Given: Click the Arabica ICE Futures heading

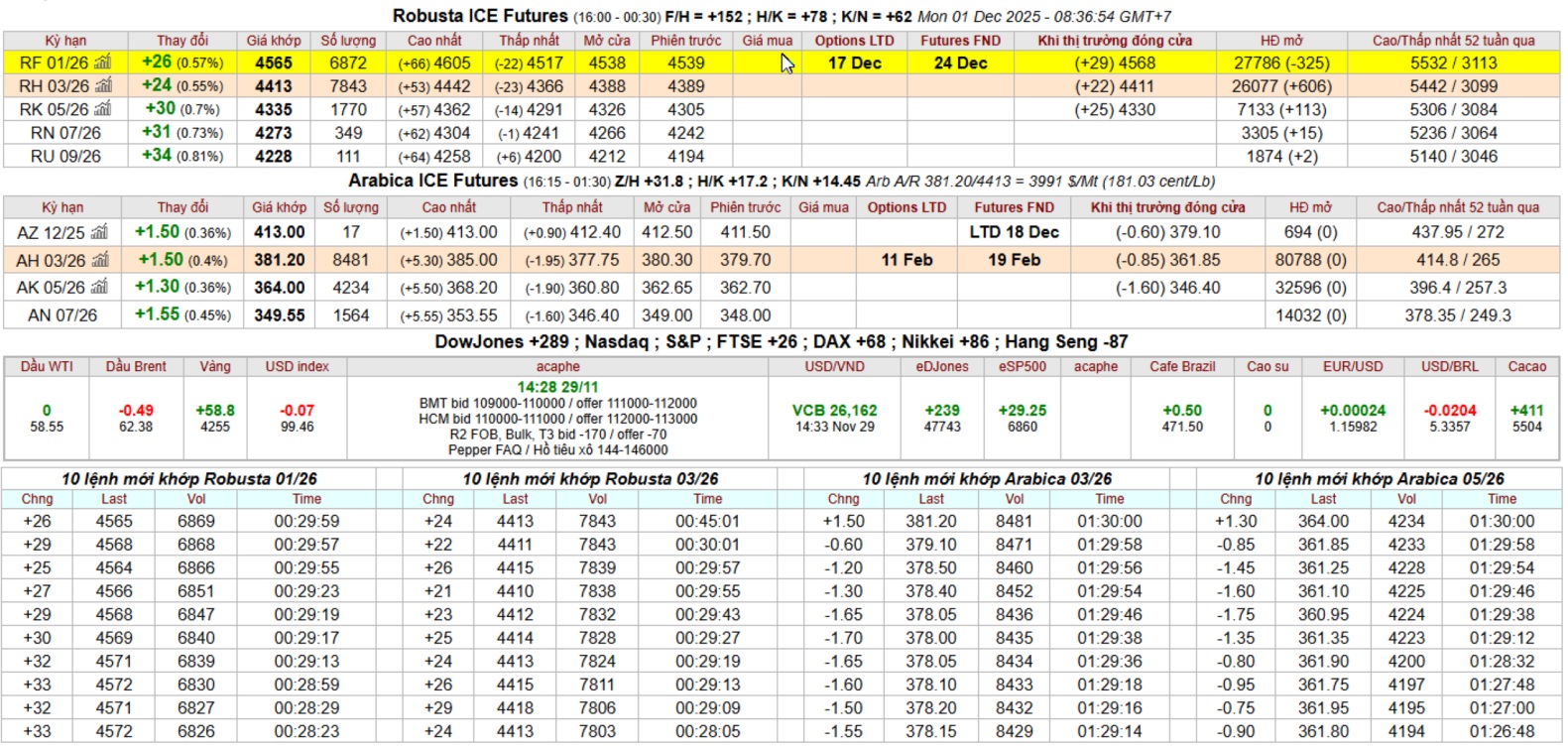Looking at the screenshot, I should pos(432,181).
